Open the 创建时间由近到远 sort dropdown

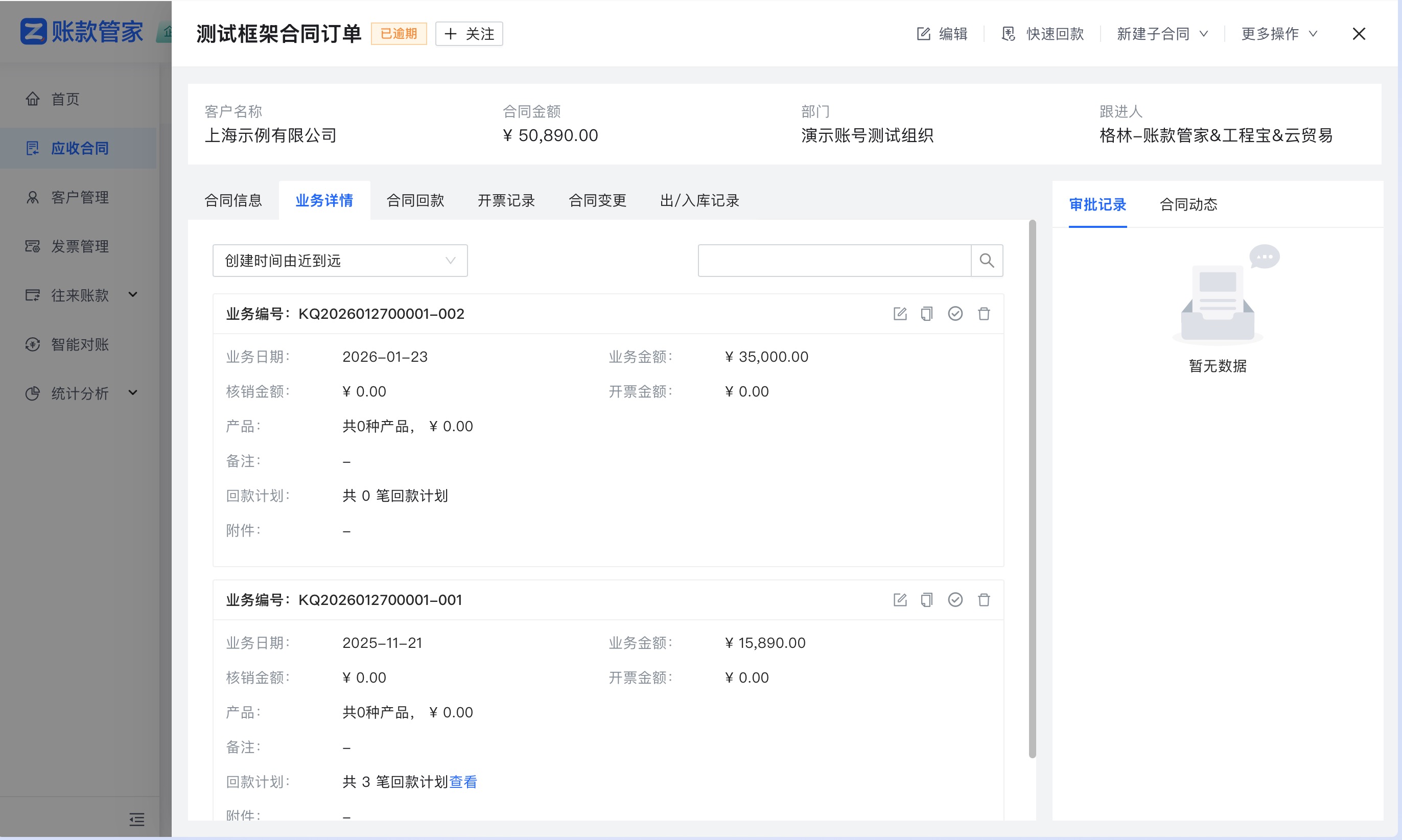340,261
